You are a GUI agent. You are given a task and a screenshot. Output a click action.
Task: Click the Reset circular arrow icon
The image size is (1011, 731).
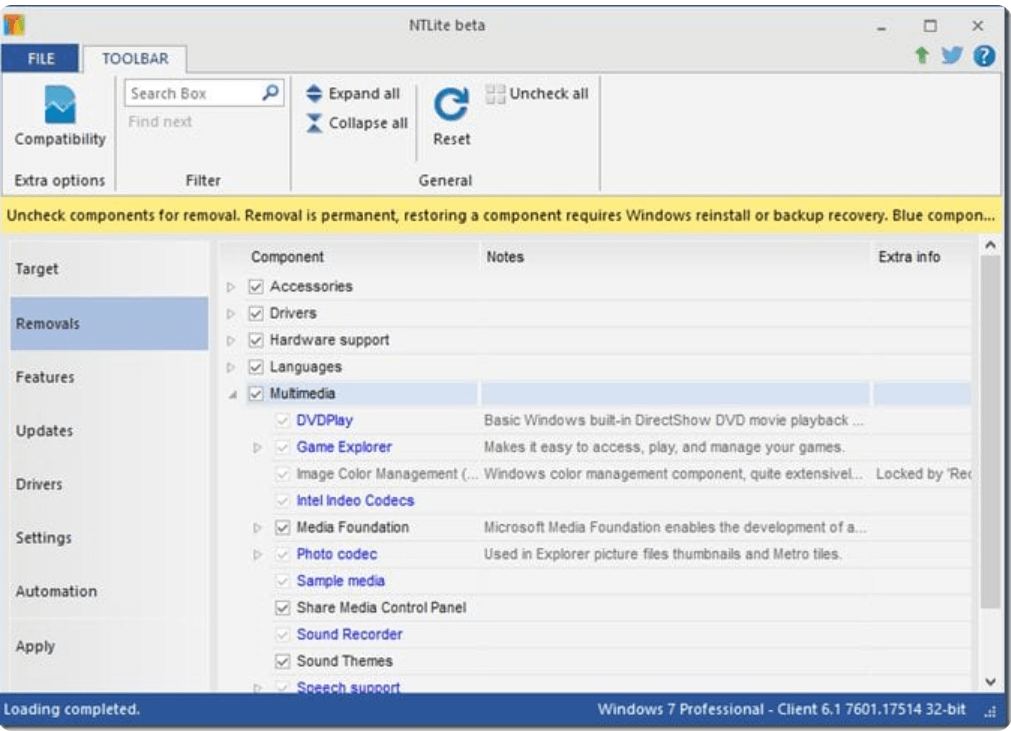(x=451, y=106)
